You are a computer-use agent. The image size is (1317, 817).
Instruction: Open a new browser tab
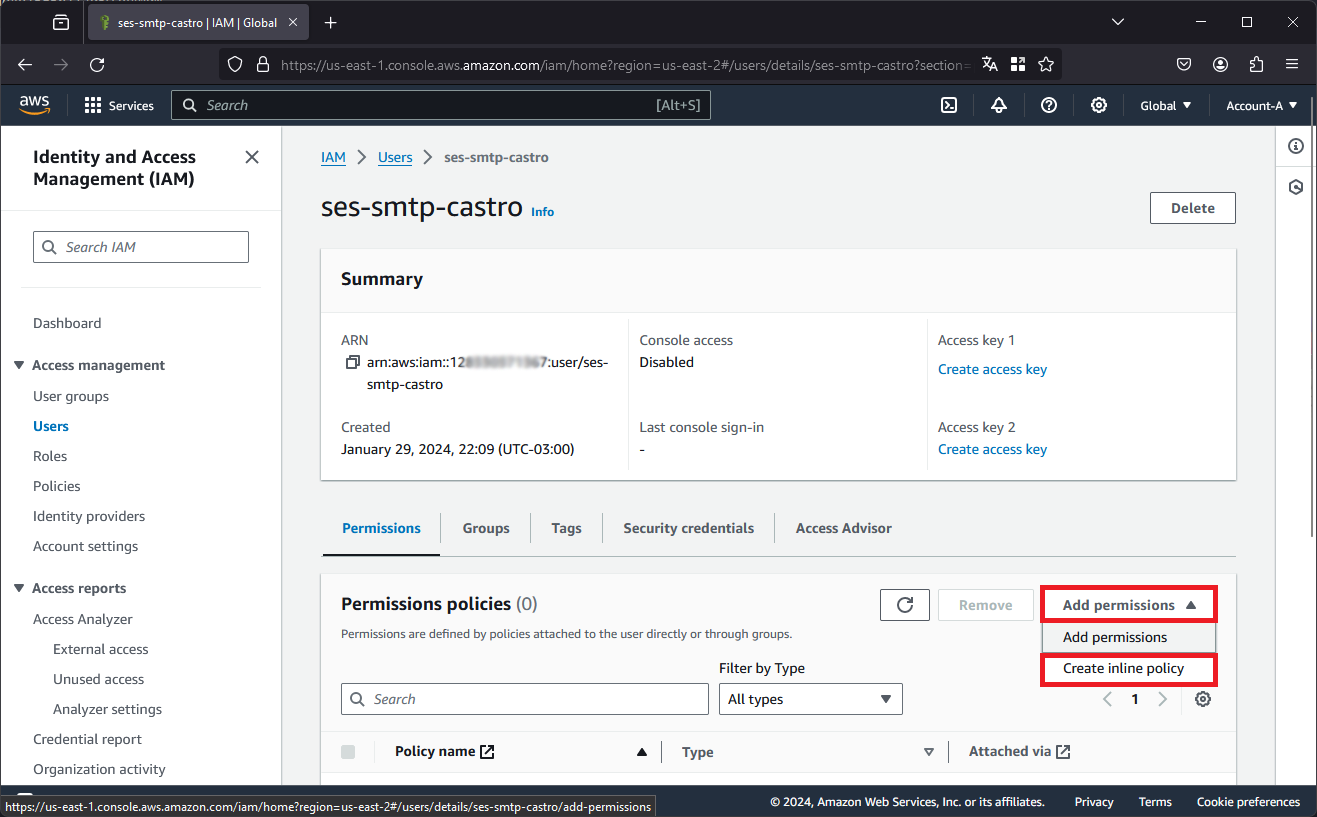[x=331, y=22]
